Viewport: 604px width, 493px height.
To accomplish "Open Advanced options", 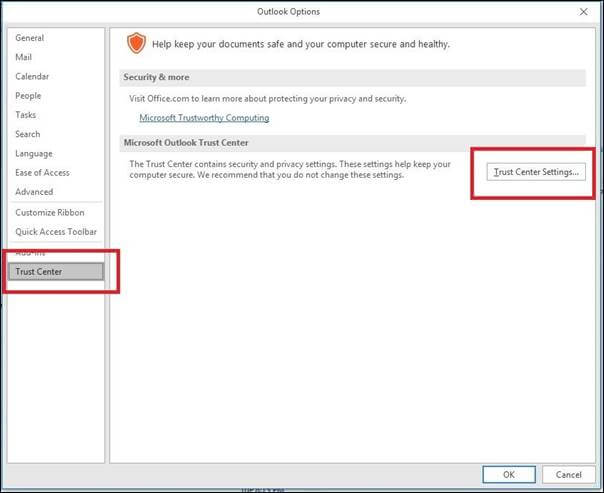I will [34, 192].
